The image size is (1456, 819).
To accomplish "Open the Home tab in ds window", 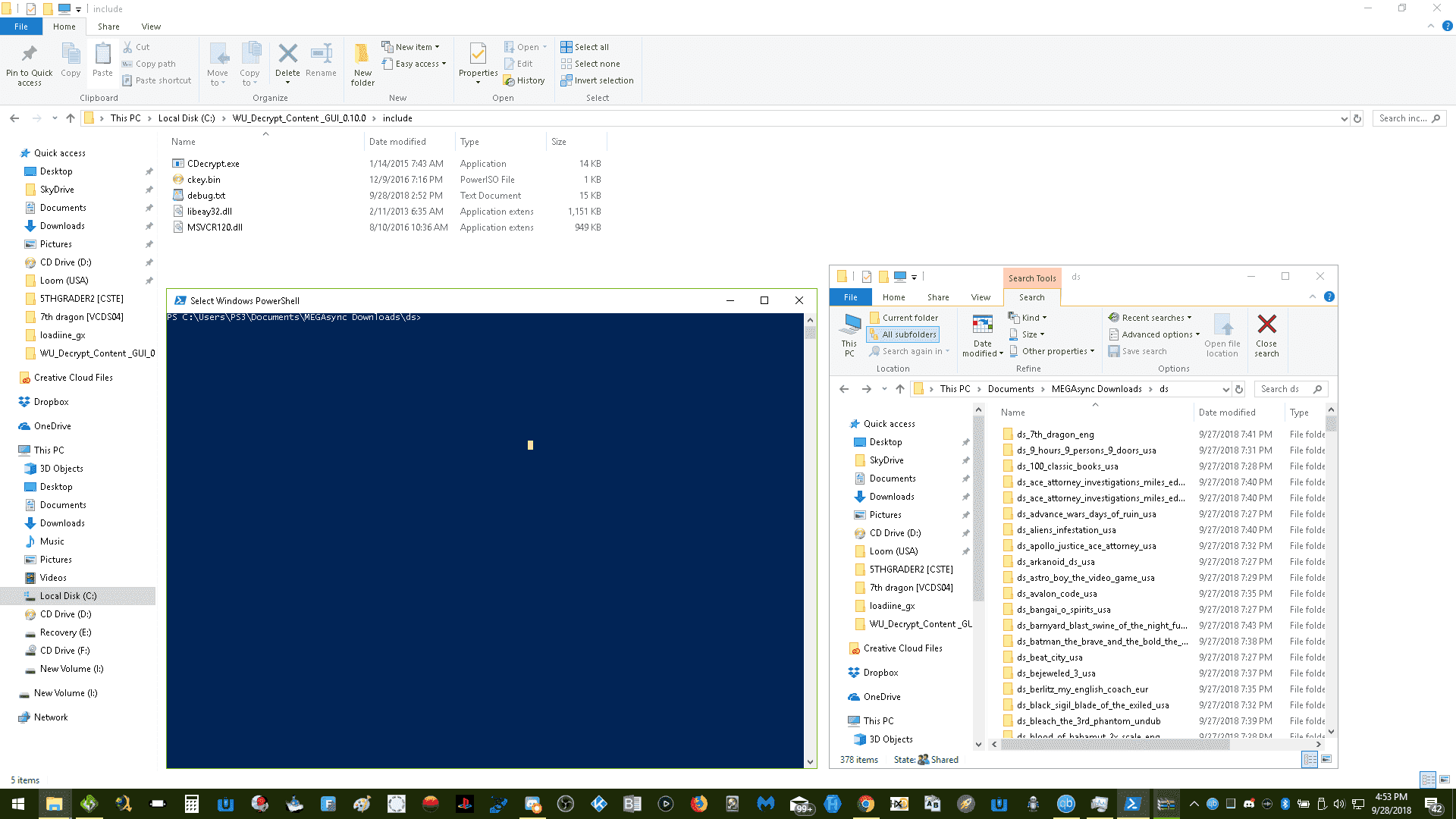I will pyautogui.click(x=893, y=297).
